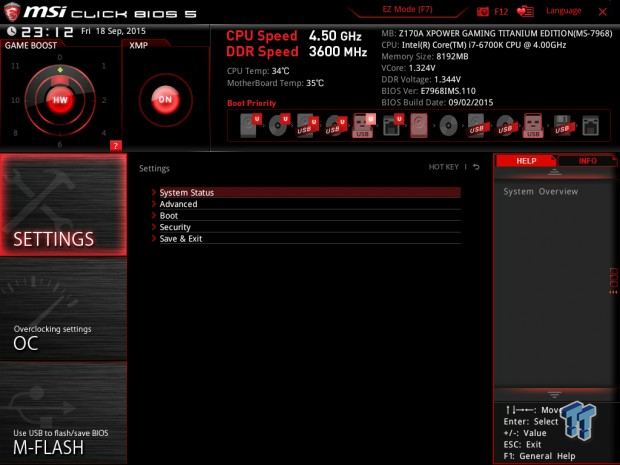Take a screenshot with the camera icon
Image resolution: width=620 pixels, height=465 pixels.
click(483, 11)
